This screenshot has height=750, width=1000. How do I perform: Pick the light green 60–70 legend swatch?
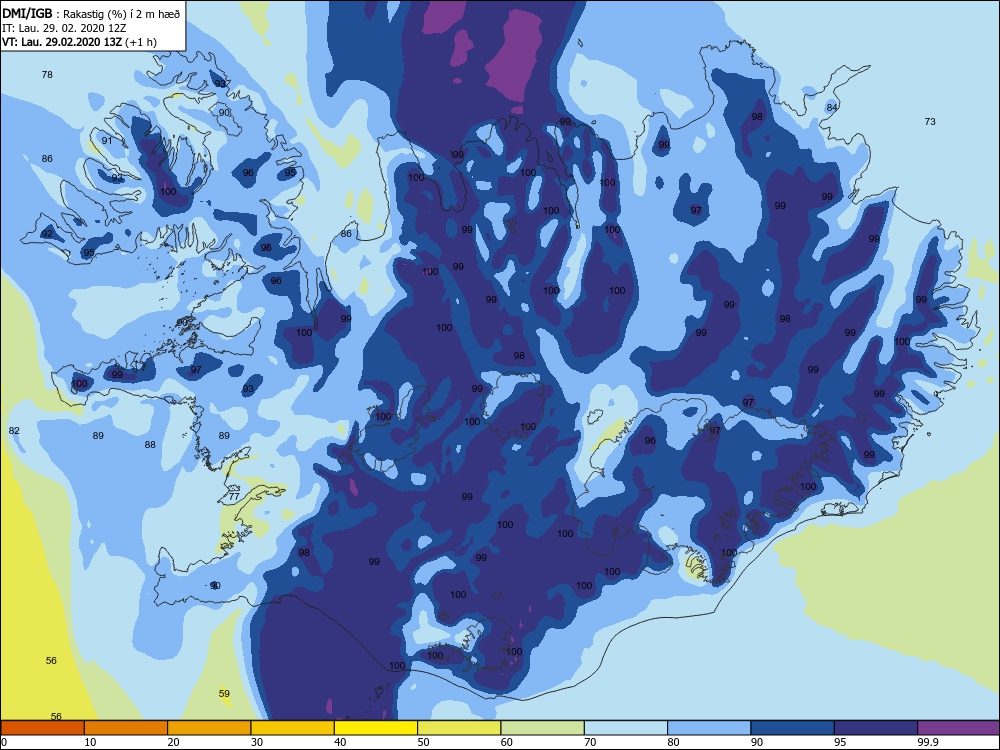[x=543, y=728]
